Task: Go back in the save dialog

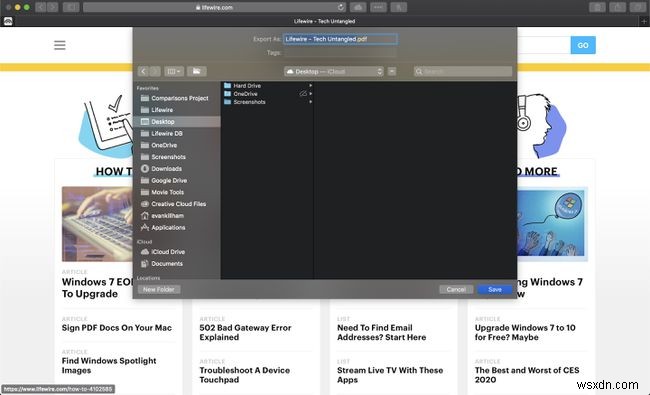Action: point(143,71)
